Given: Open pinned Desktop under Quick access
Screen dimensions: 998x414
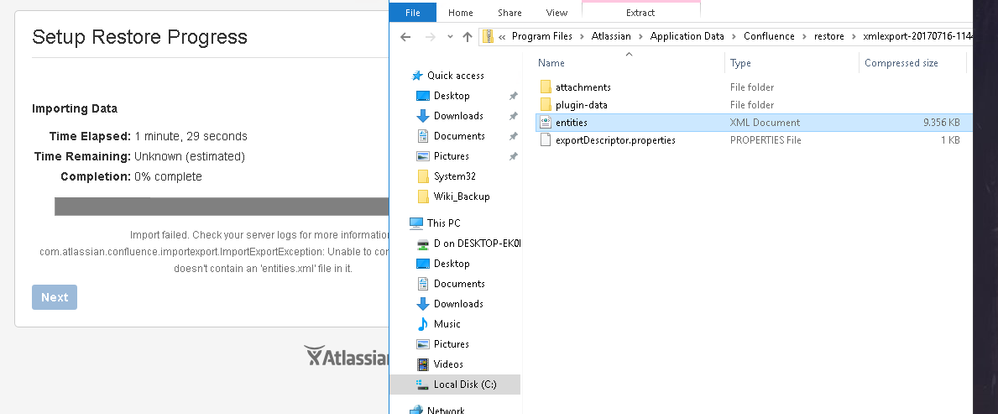Looking at the screenshot, I should point(451,96).
